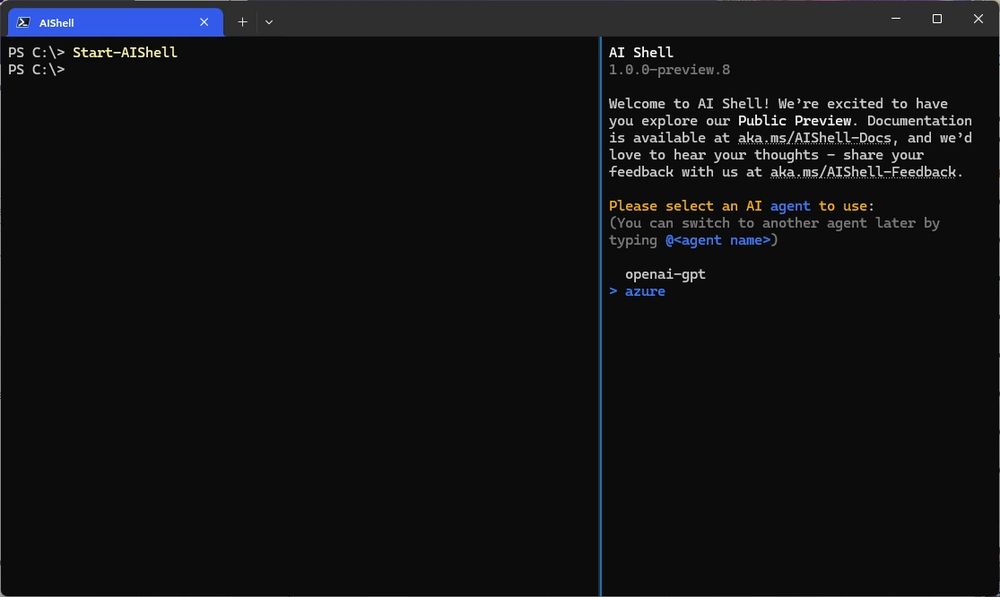1000x597 pixels.
Task: Close the AIShell tab
Action: (x=204, y=22)
